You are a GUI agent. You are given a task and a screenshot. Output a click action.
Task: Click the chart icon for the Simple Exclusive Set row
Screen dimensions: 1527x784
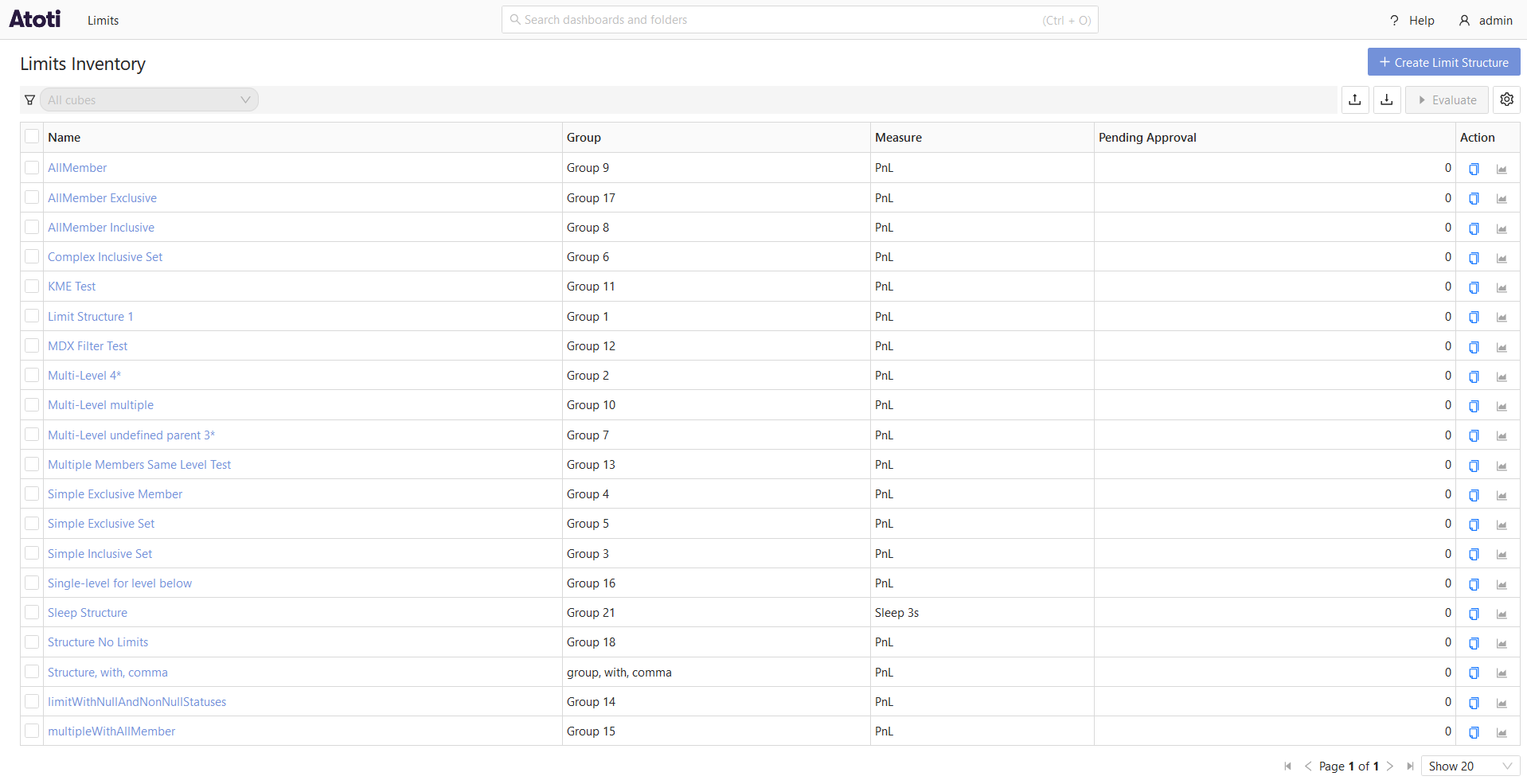[1502, 525]
